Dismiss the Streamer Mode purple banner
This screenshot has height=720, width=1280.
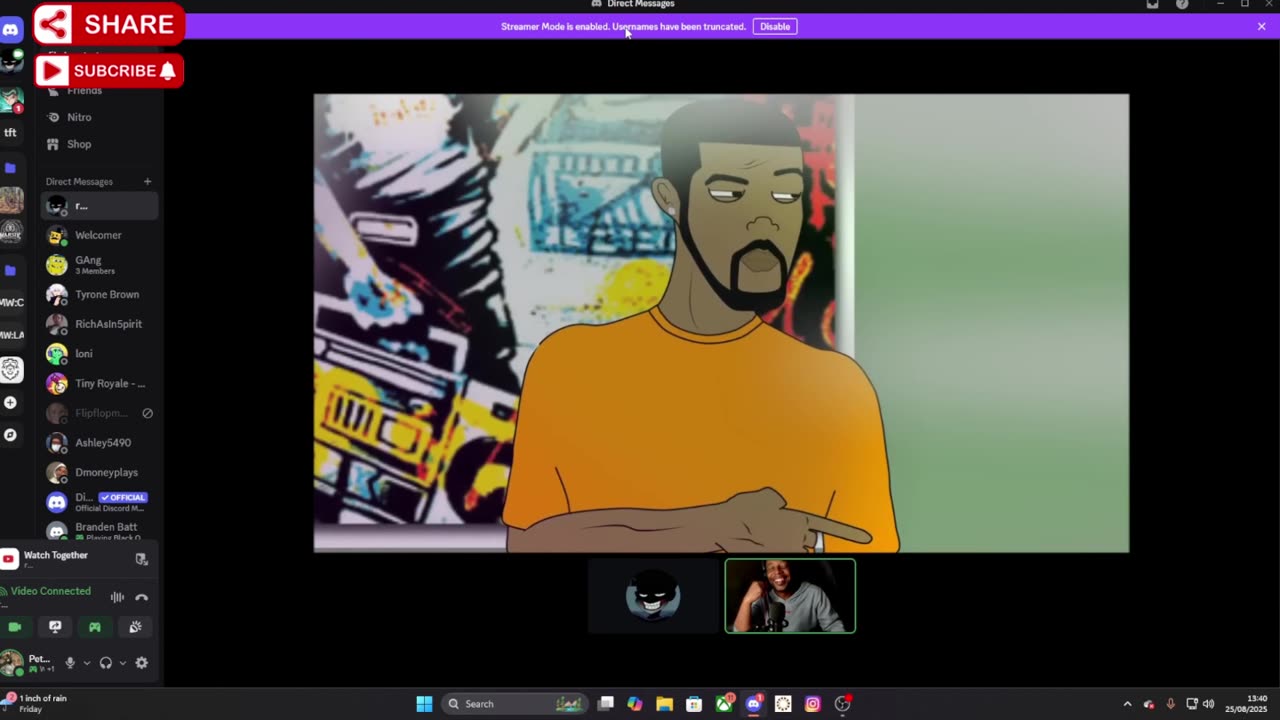coord(1261,26)
